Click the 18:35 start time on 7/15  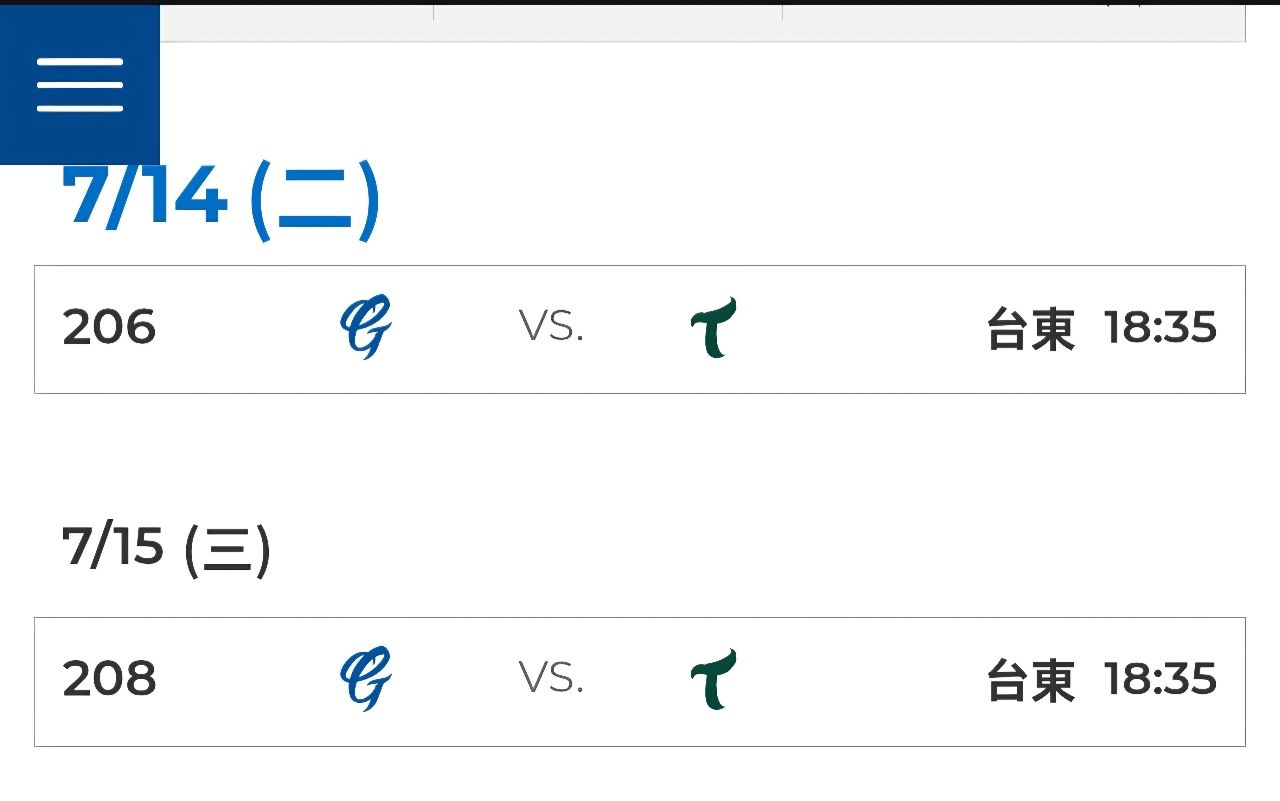(x=1160, y=680)
